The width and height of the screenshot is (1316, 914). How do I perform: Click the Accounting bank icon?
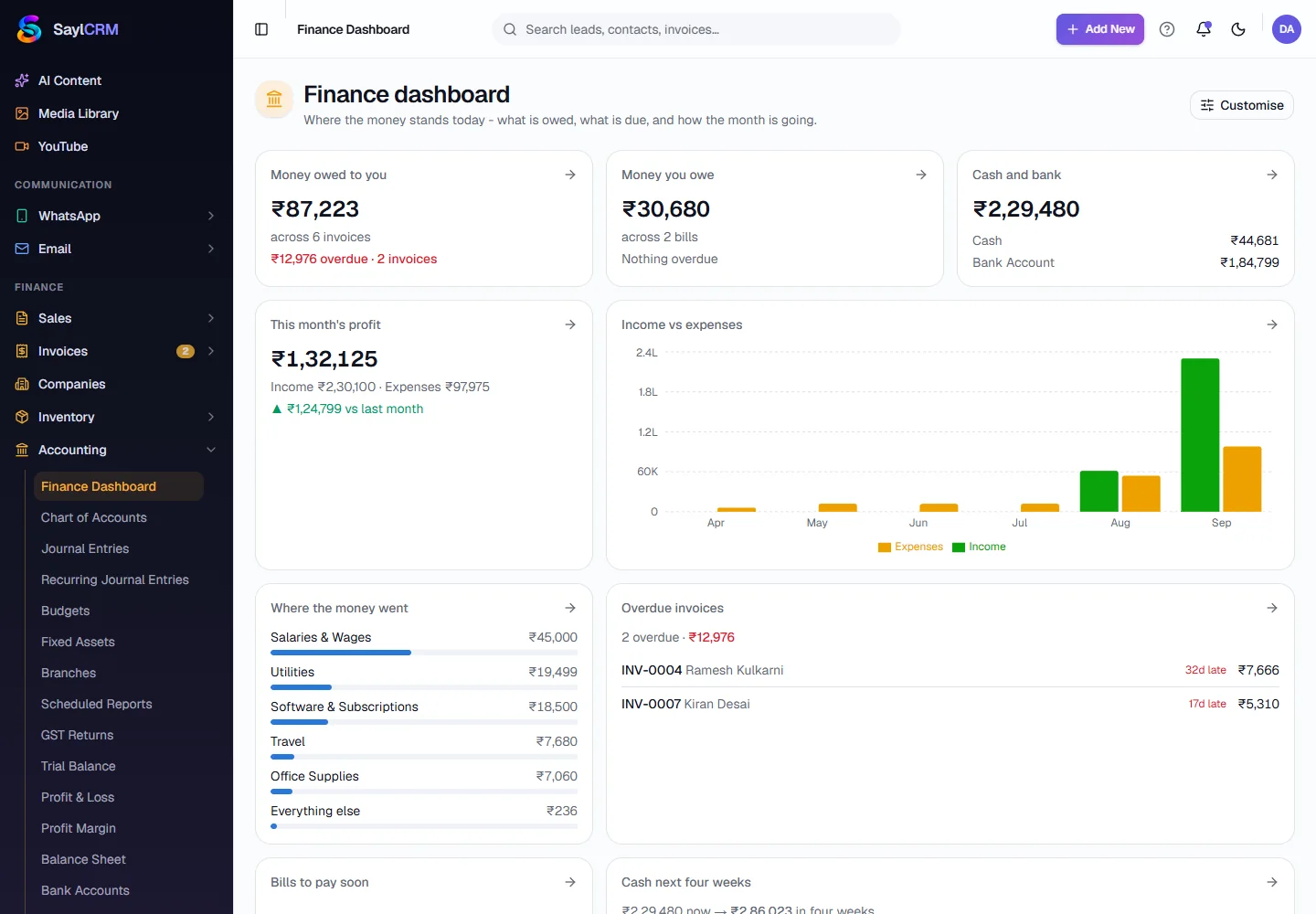pyautogui.click(x=22, y=450)
